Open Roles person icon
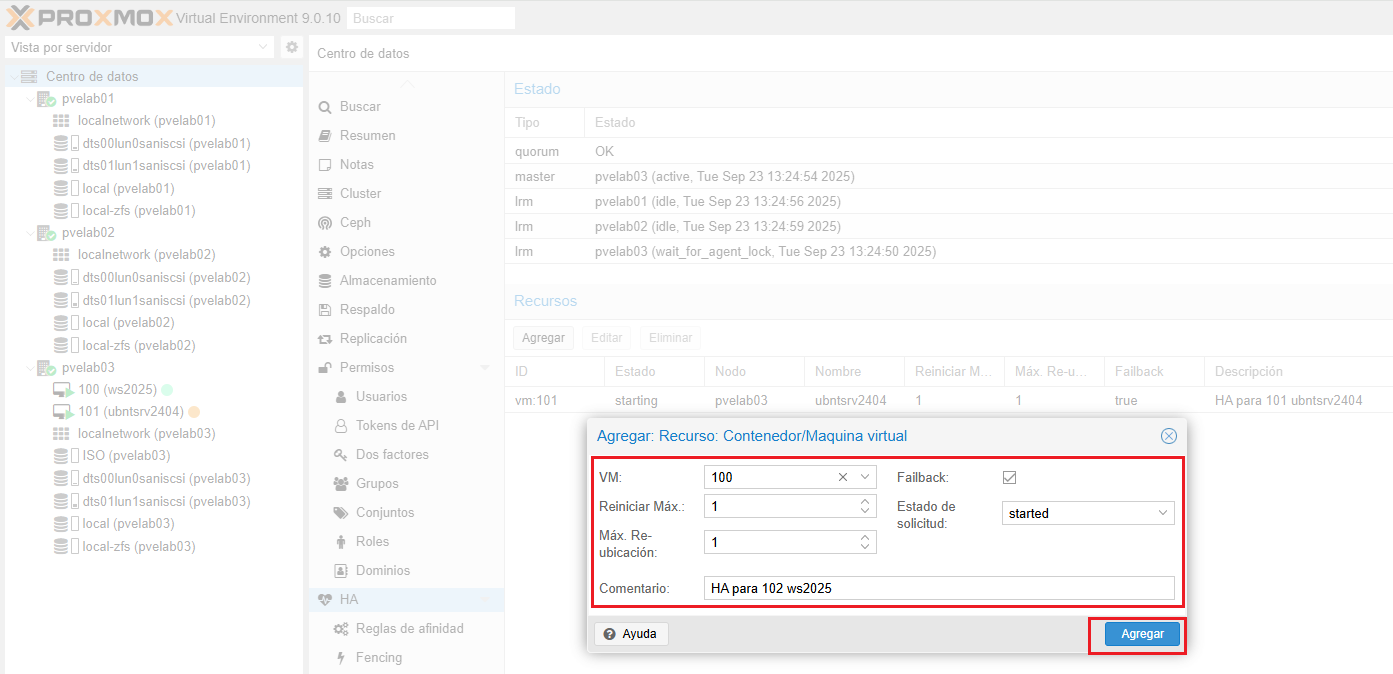This screenshot has width=1393, height=674. pos(340,542)
